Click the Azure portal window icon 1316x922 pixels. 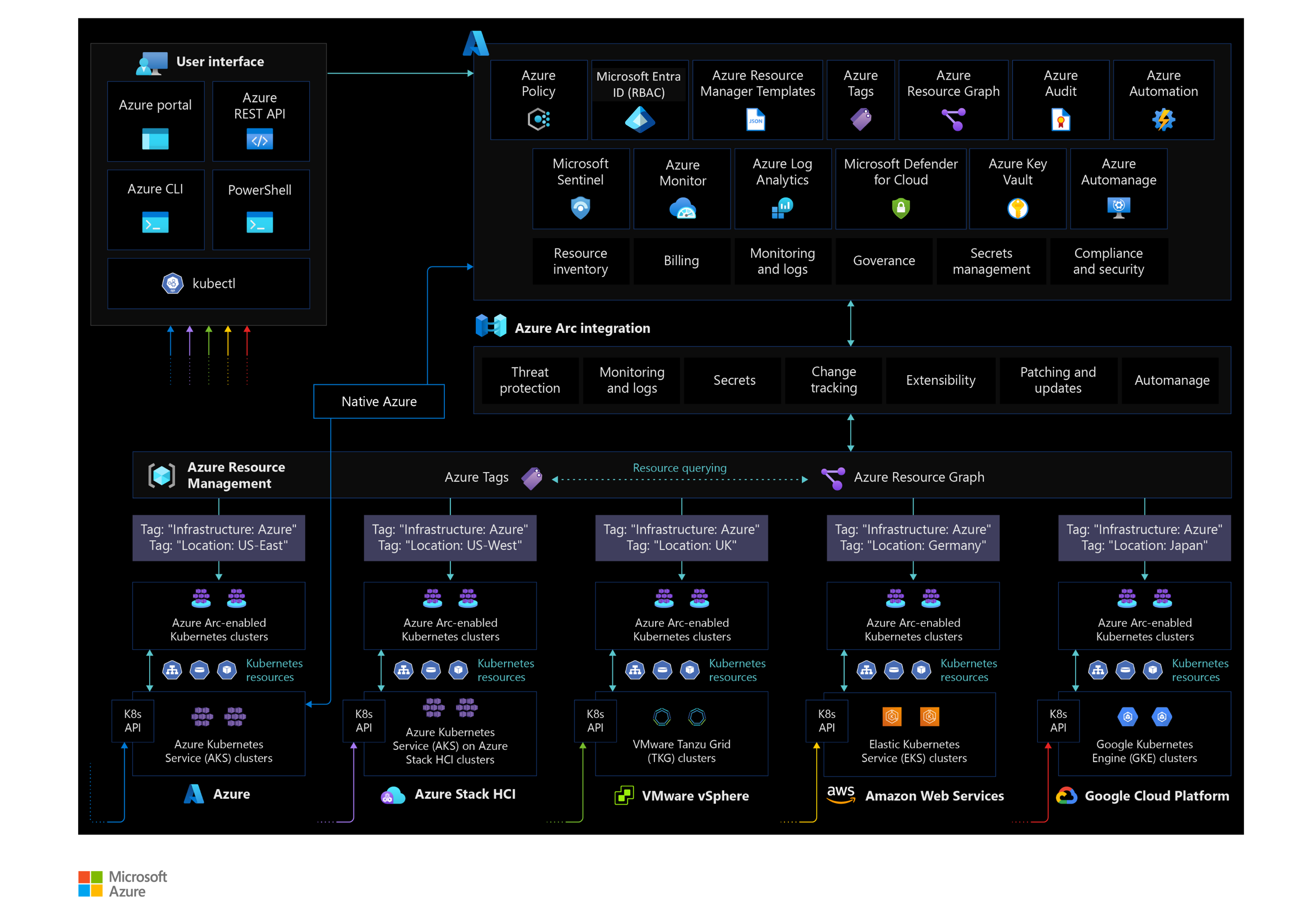tap(155, 139)
